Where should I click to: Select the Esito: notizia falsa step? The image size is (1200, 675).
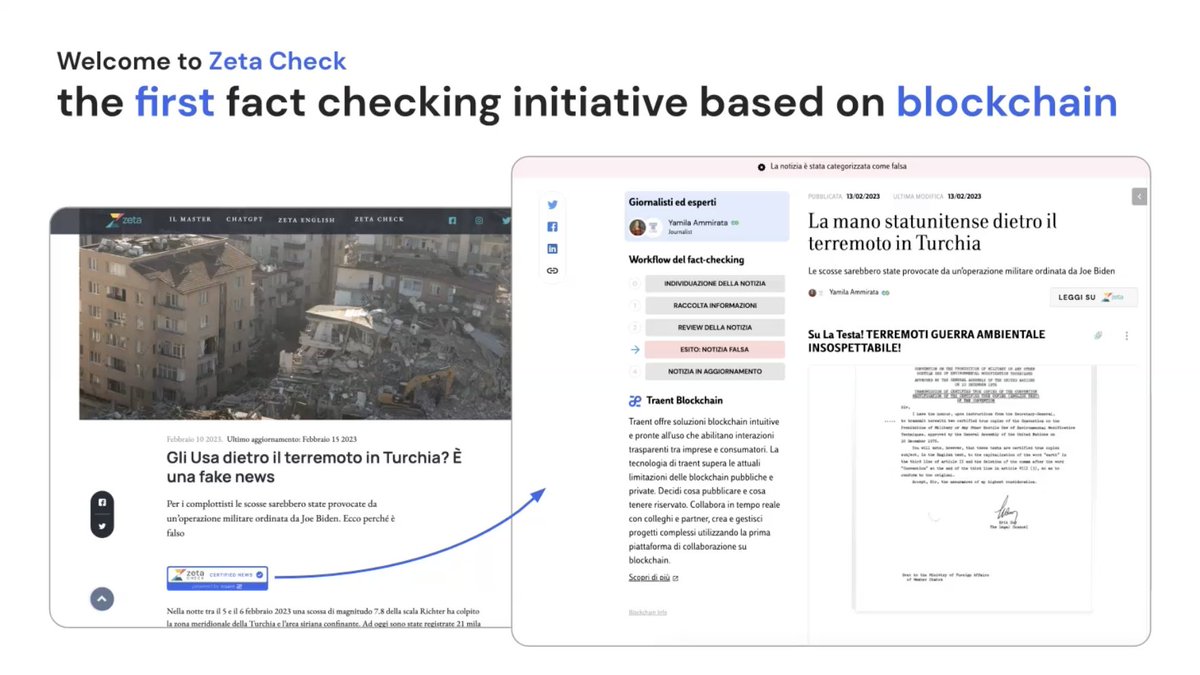click(715, 350)
